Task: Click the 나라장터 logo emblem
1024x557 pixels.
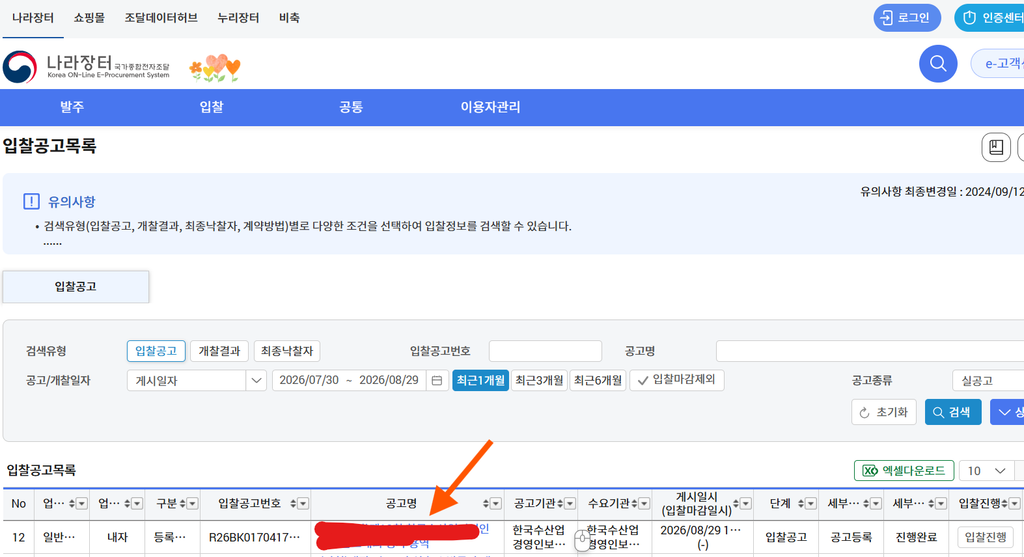Action: point(20,67)
